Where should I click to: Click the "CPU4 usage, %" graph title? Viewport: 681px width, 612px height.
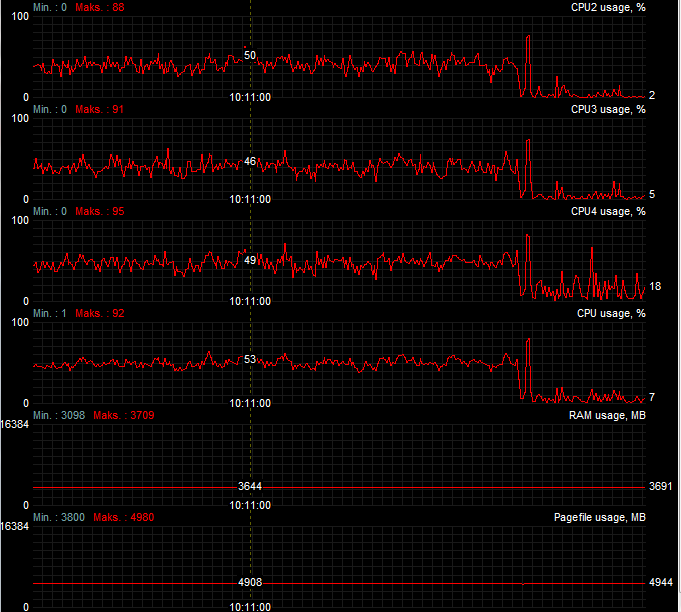[608, 212]
